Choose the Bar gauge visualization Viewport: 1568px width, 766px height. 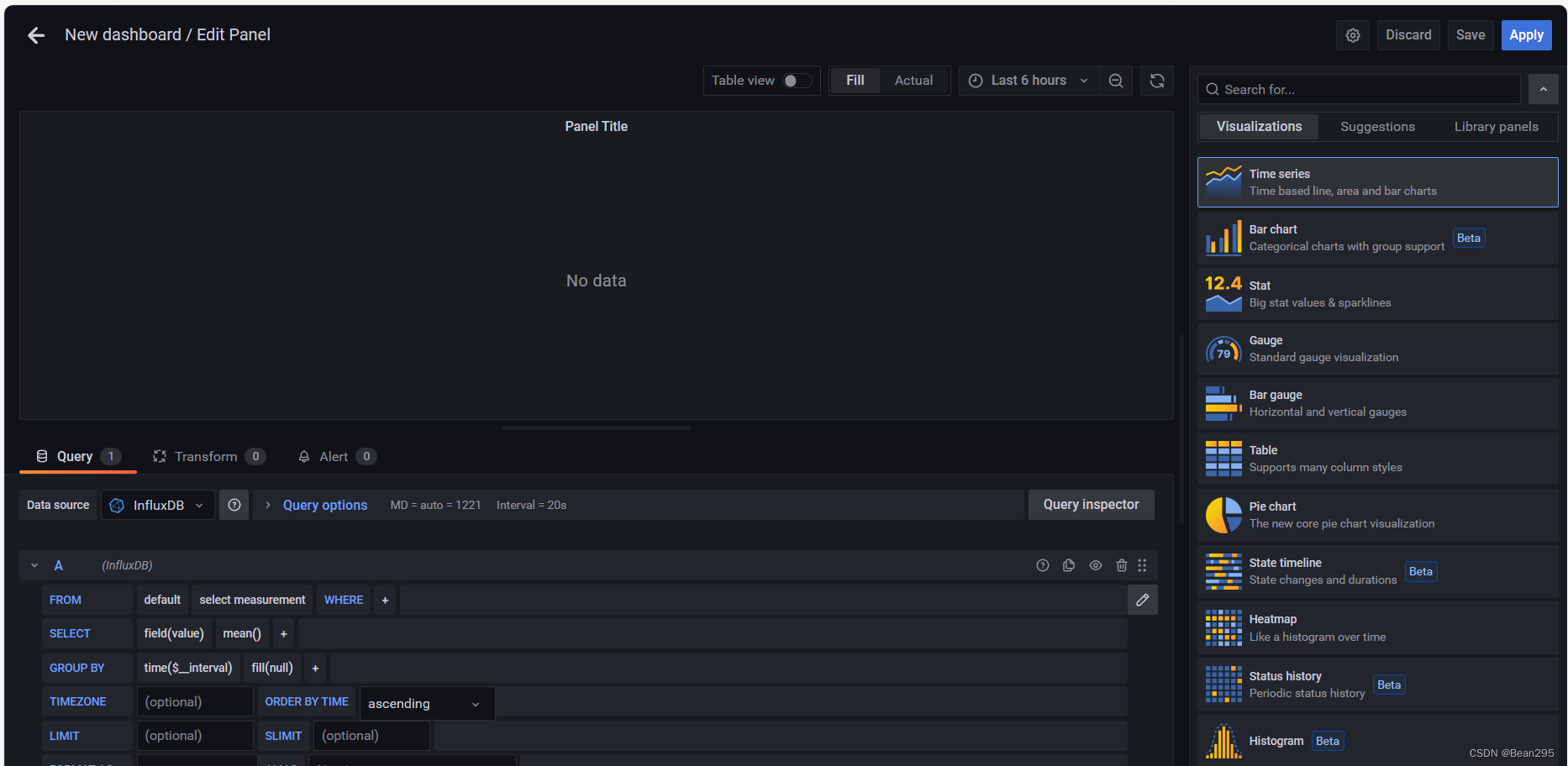[1377, 403]
